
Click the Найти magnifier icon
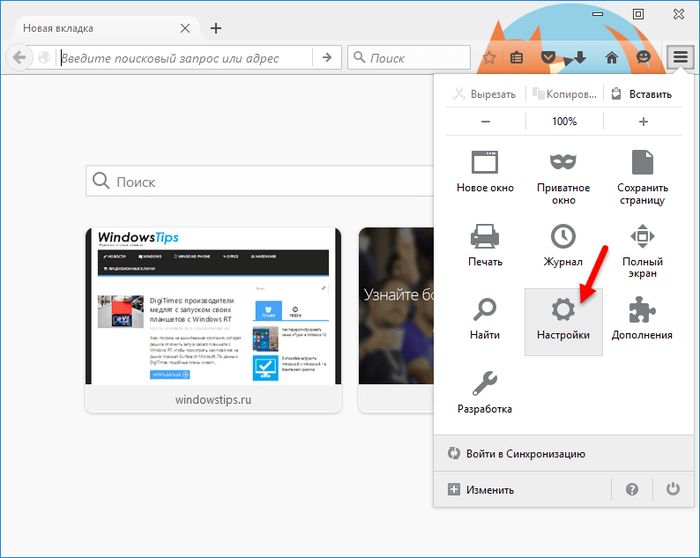(x=485, y=310)
